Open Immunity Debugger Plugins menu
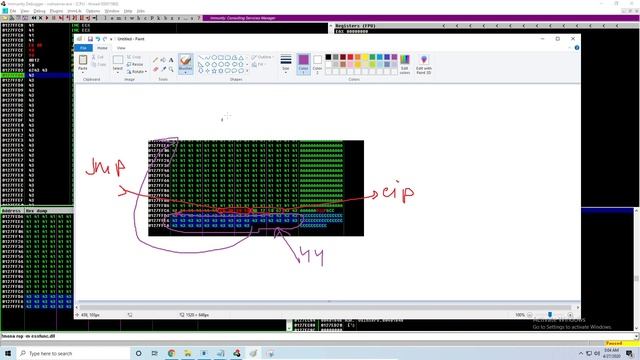Screen dimensions: 640x360 pos(56,11)
